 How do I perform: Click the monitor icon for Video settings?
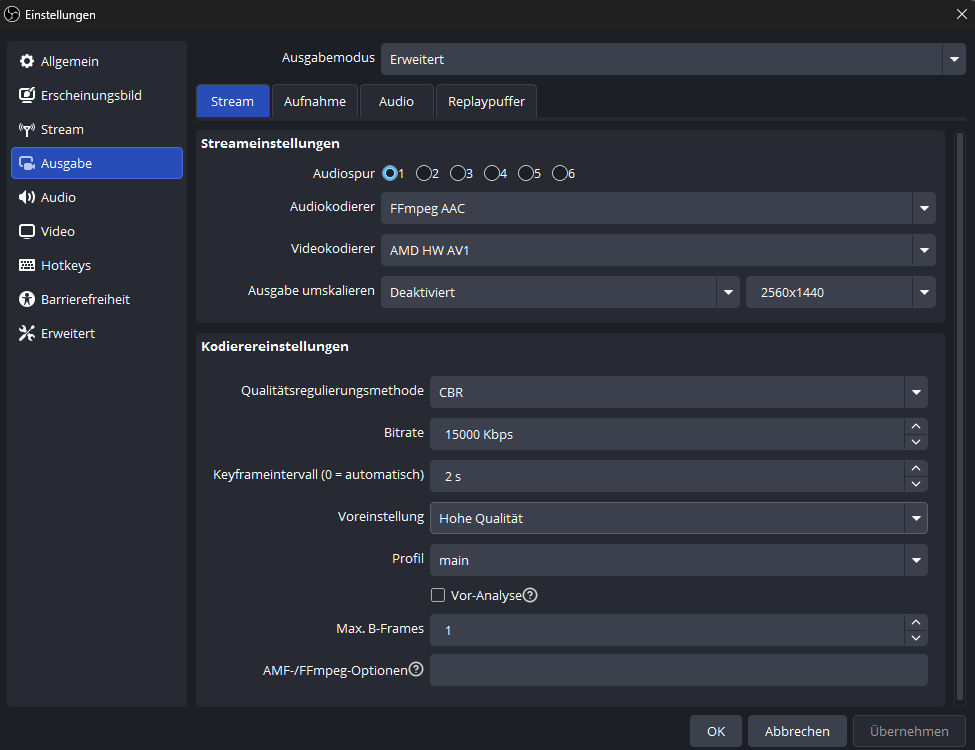tap(27, 232)
